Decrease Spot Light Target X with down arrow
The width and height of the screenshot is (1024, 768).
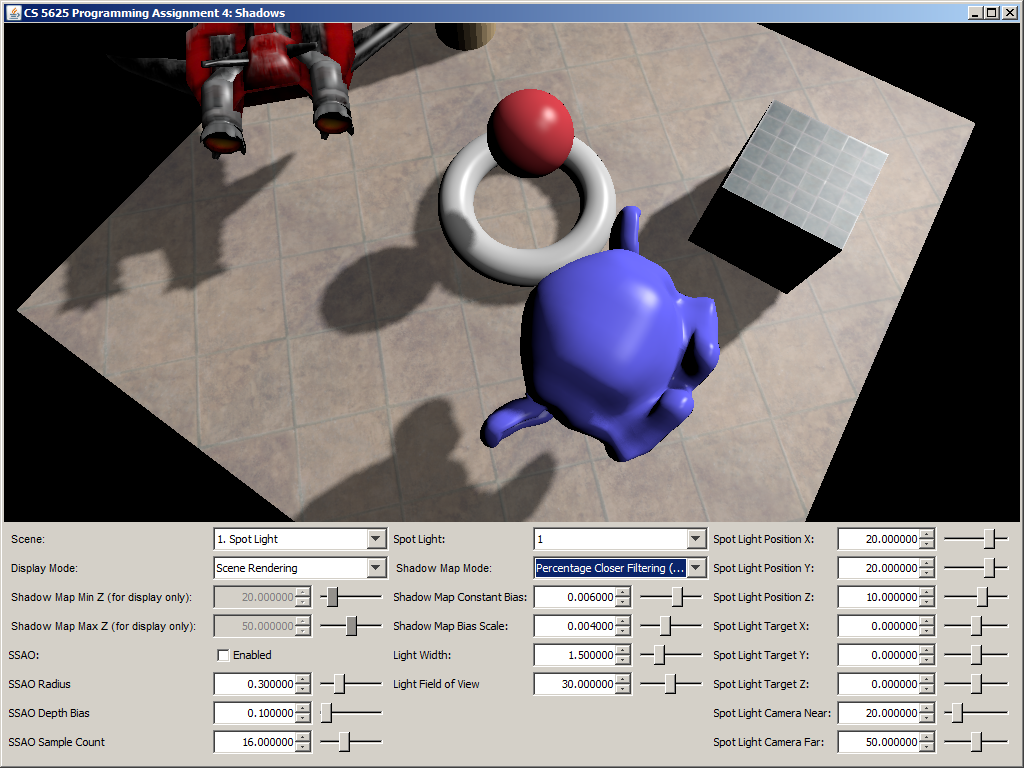[x=927, y=631]
